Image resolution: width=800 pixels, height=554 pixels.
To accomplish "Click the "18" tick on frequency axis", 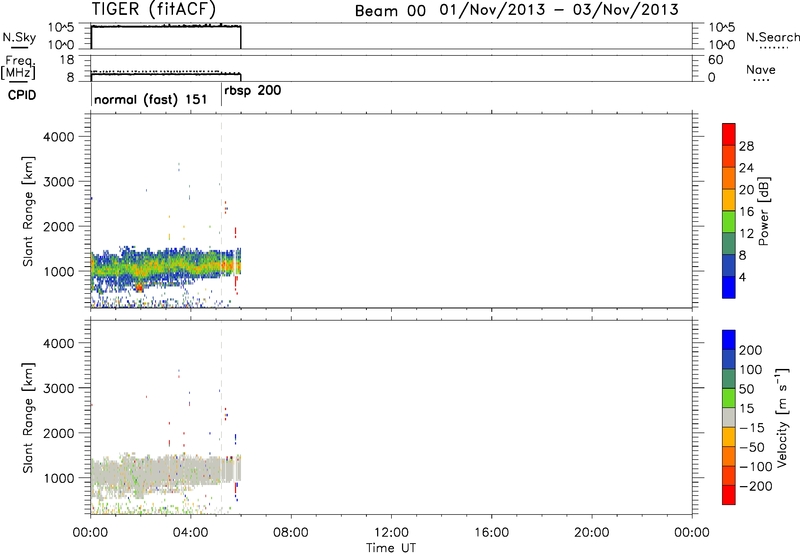I will click(67, 60).
